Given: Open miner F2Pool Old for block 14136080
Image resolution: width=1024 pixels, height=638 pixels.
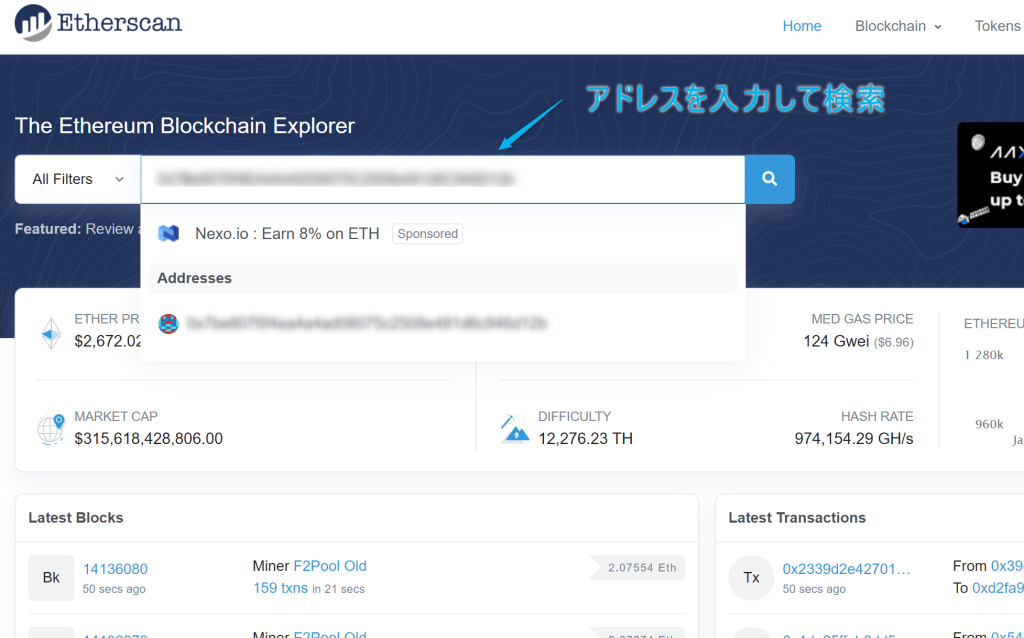Looking at the screenshot, I should (x=330, y=566).
